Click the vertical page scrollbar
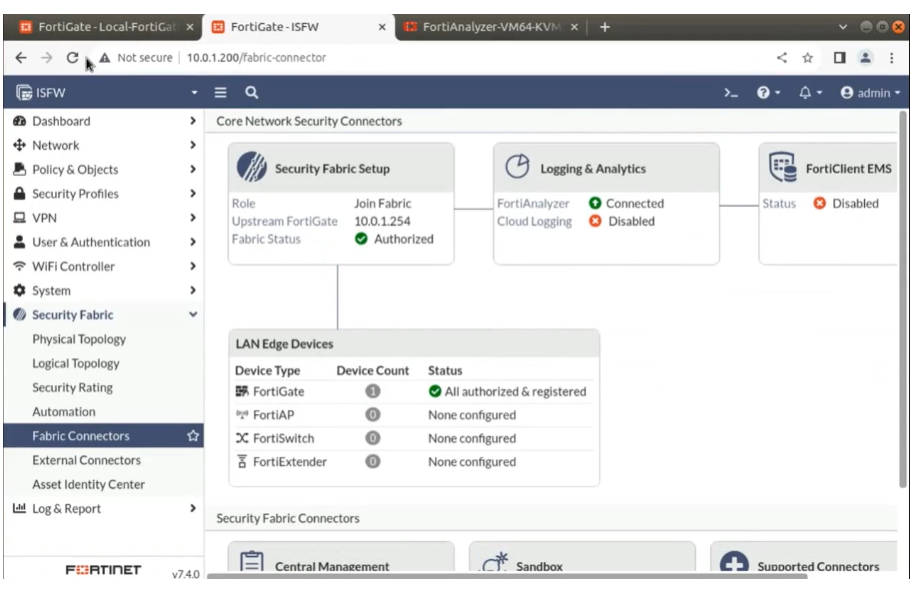The image size is (914, 597). [x=903, y=299]
